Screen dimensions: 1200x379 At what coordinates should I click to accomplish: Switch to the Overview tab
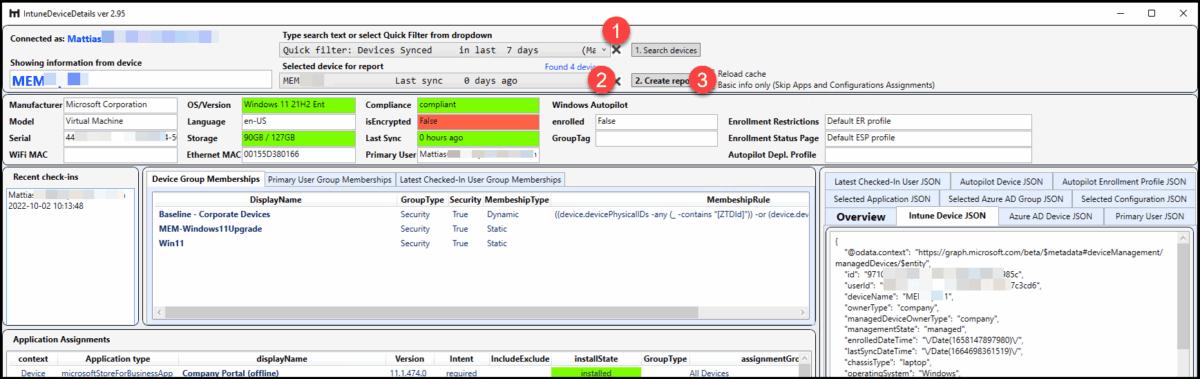click(860, 217)
